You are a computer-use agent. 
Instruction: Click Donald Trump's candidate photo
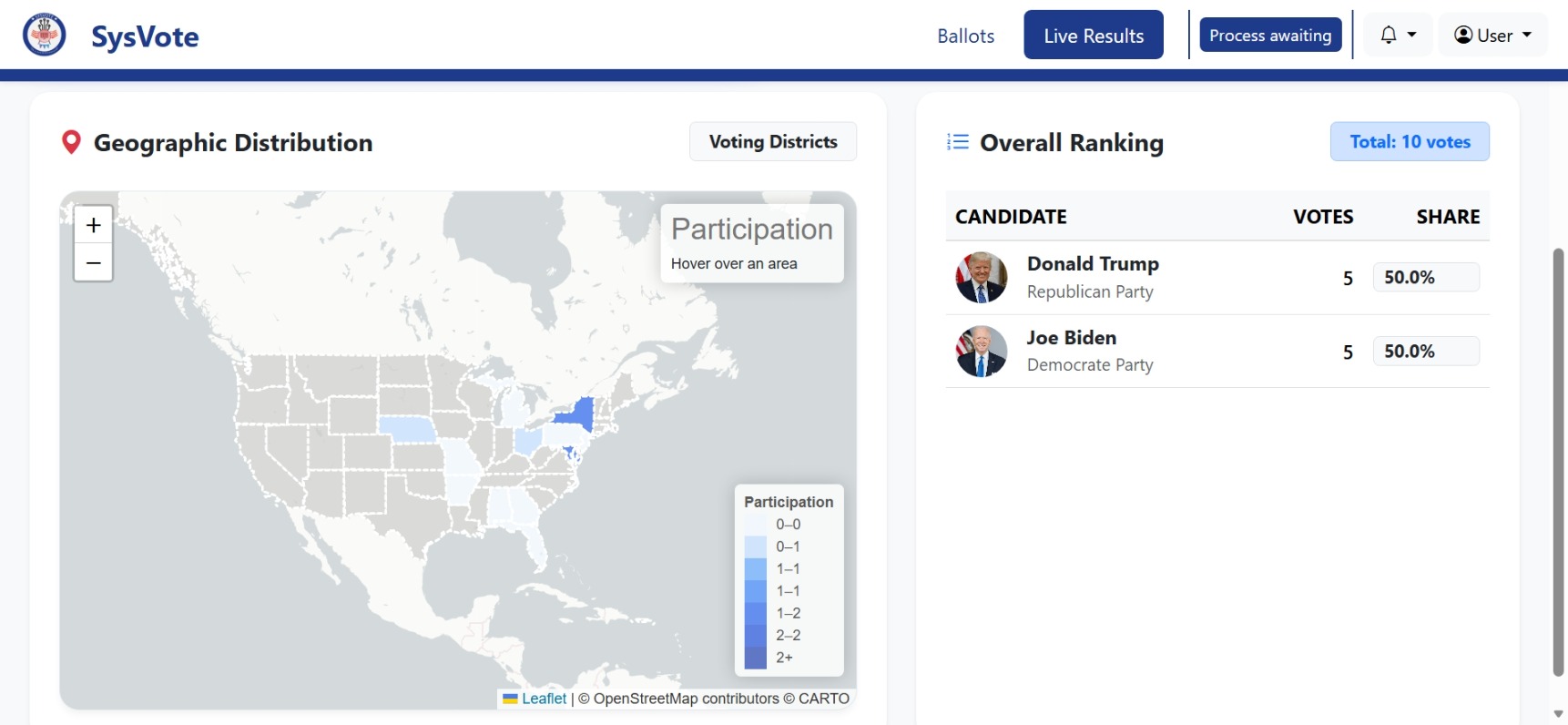982,278
